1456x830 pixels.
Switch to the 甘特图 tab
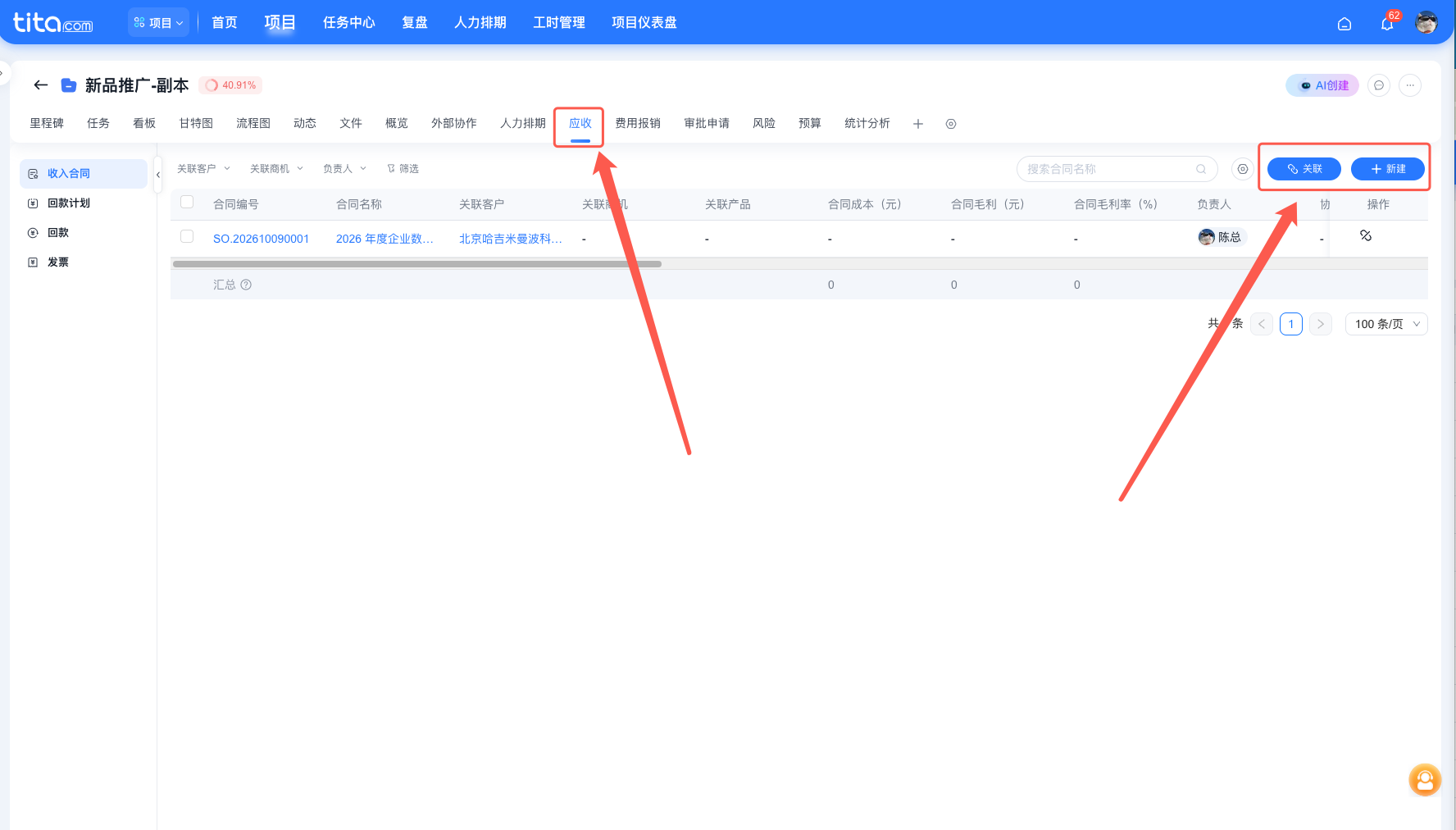pyautogui.click(x=196, y=123)
